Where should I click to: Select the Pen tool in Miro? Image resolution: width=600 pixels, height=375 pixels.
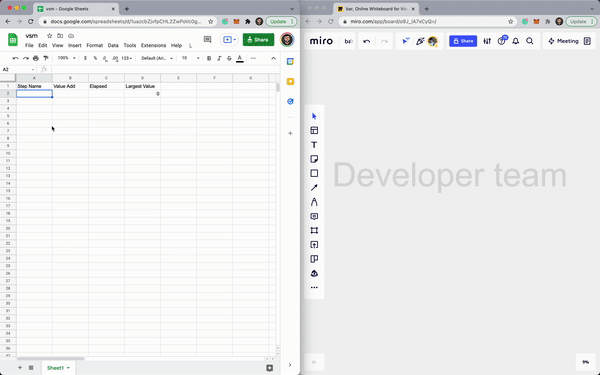click(x=314, y=202)
